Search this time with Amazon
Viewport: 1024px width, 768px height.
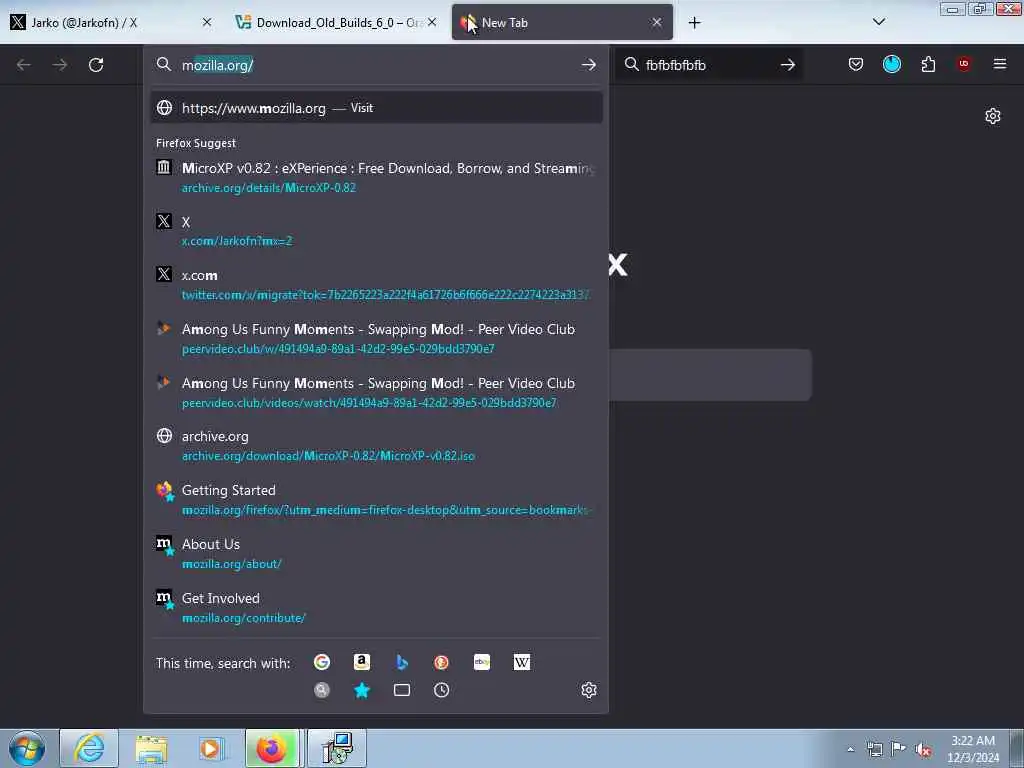point(362,662)
